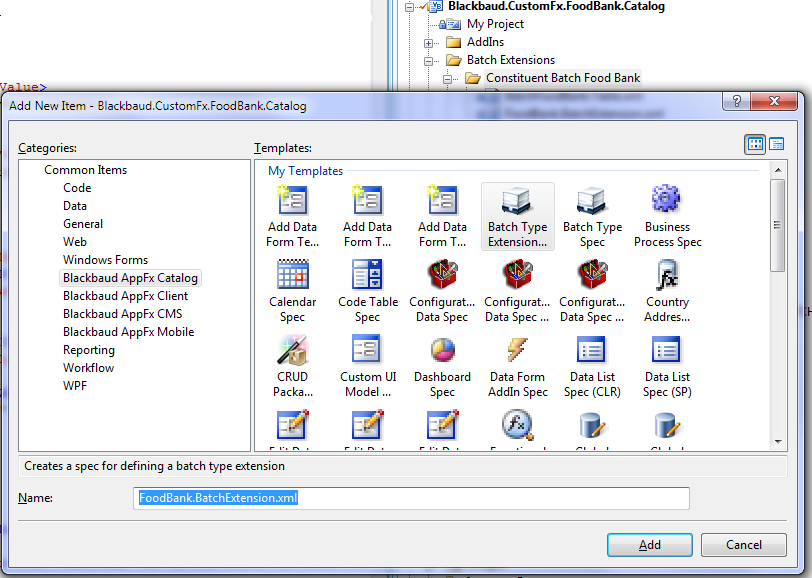
Task: Click the Cancel button
Action: tap(744, 545)
